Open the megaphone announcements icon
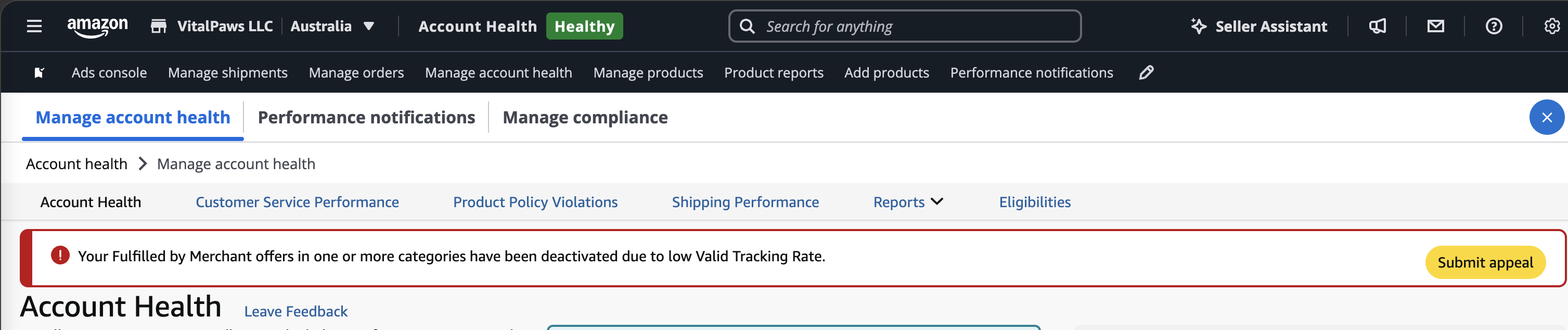This screenshot has height=330, width=1568. 1378,26
